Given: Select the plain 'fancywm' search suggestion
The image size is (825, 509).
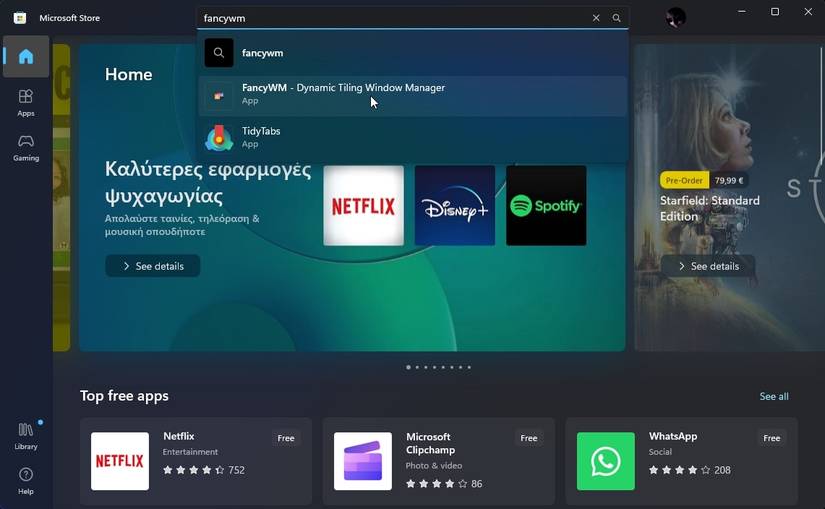Looking at the screenshot, I should [x=412, y=53].
